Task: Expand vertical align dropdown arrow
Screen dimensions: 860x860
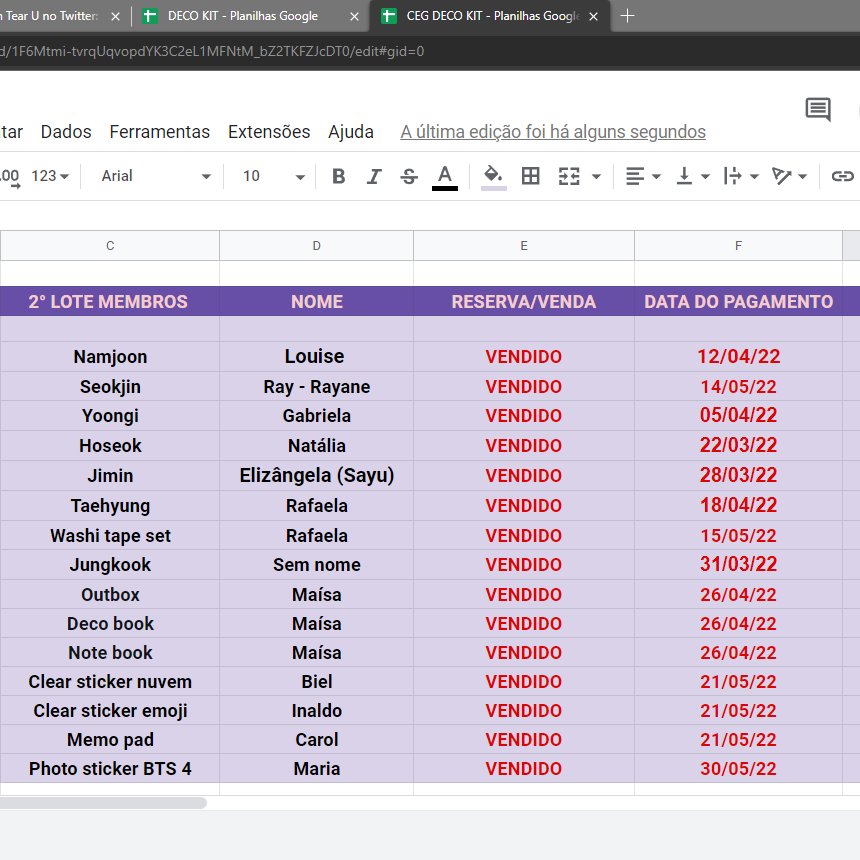Action: coord(705,177)
